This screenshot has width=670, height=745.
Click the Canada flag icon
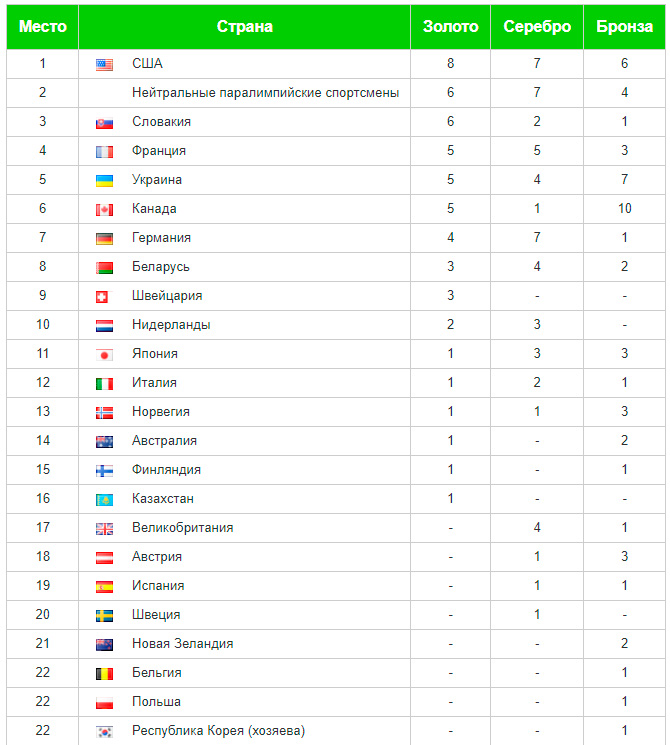[104, 210]
